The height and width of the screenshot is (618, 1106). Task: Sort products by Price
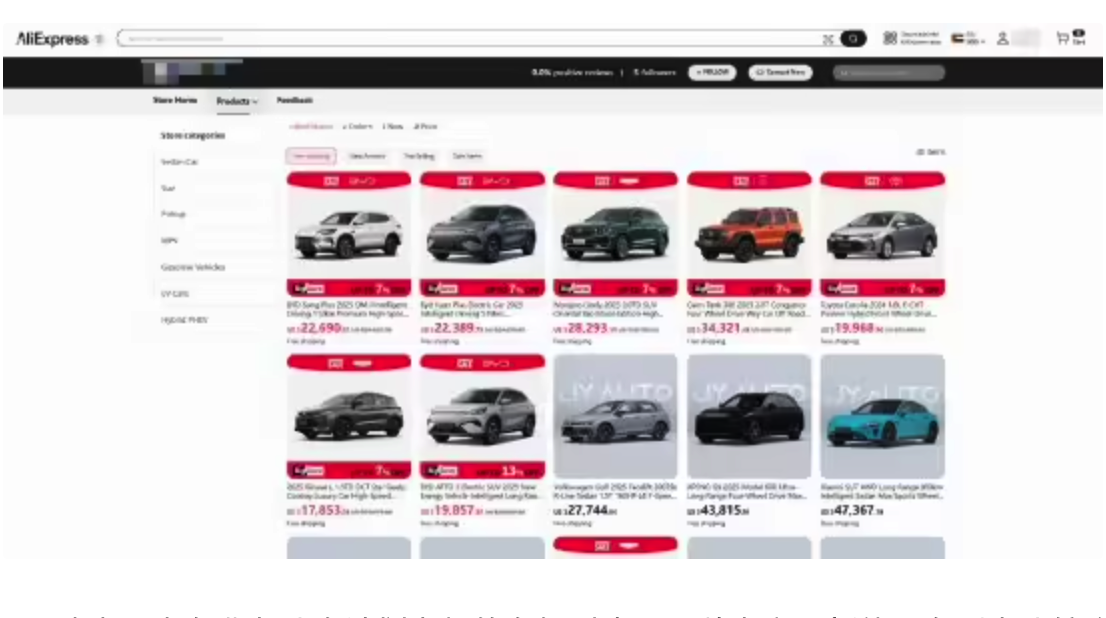pos(425,126)
